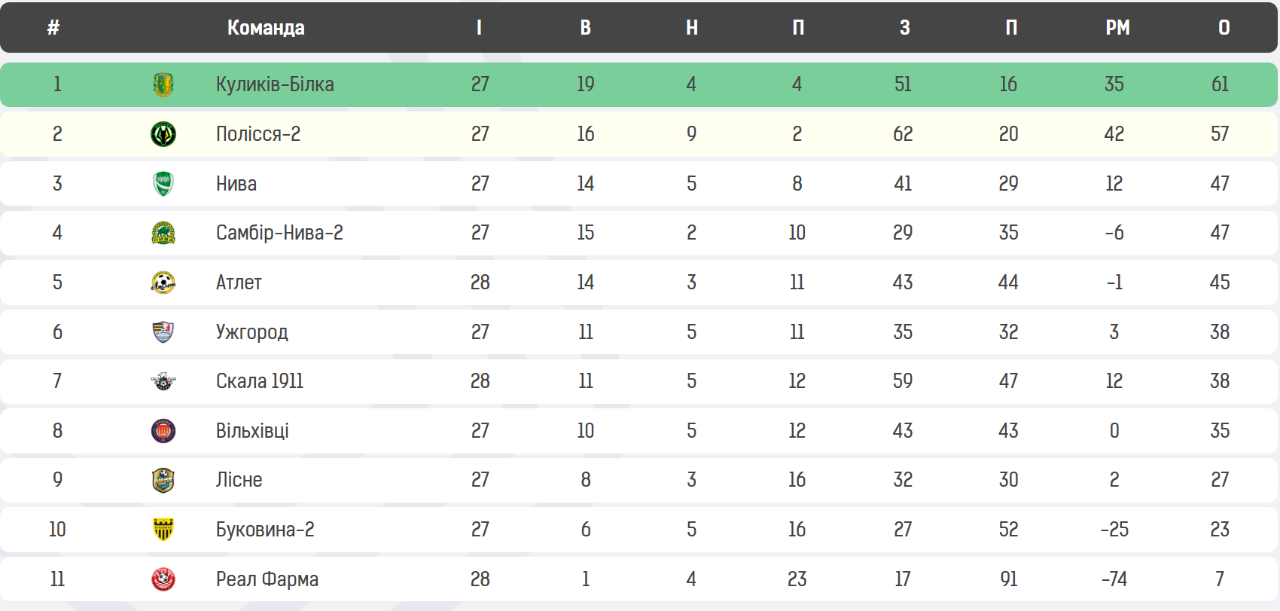Open the Полісся-2 team link

click(x=258, y=134)
